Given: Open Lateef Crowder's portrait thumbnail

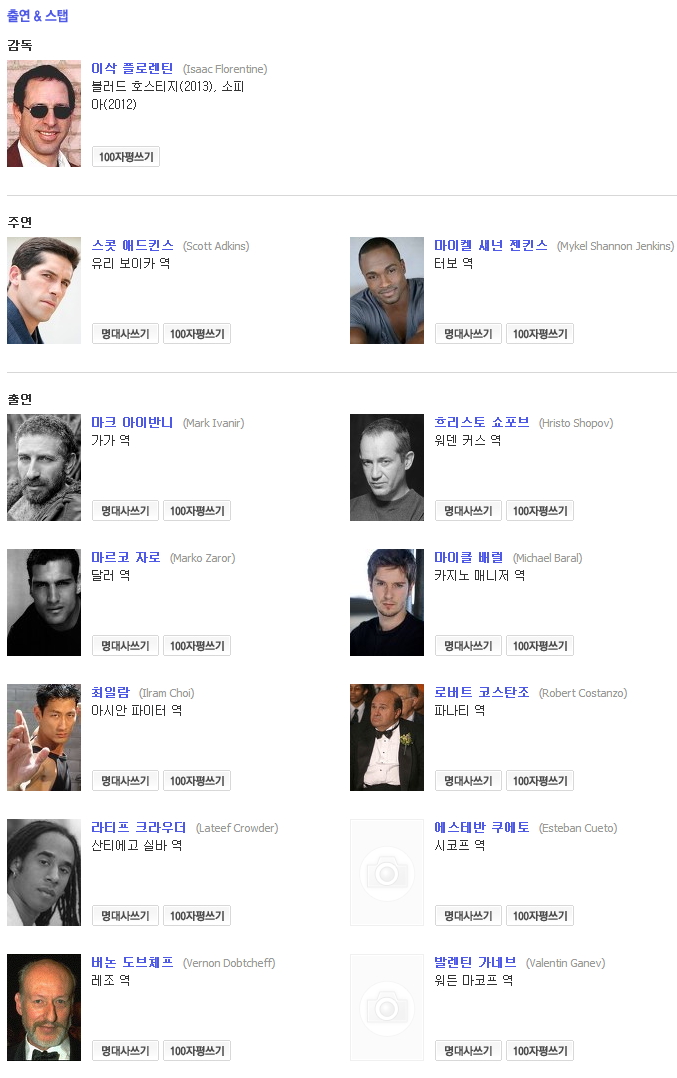Looking at the screenshot, I should coord(44,872).
